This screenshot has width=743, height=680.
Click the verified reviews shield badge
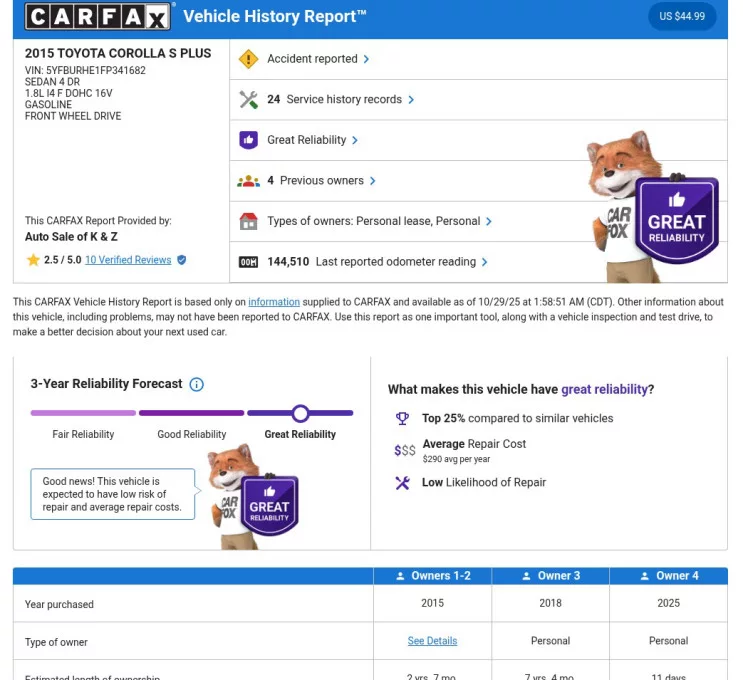coord(181,260)
